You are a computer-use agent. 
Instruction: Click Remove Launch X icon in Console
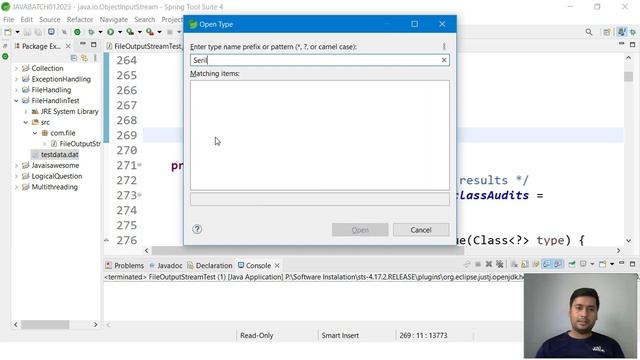pyautogui.click(x=489, y=264)
